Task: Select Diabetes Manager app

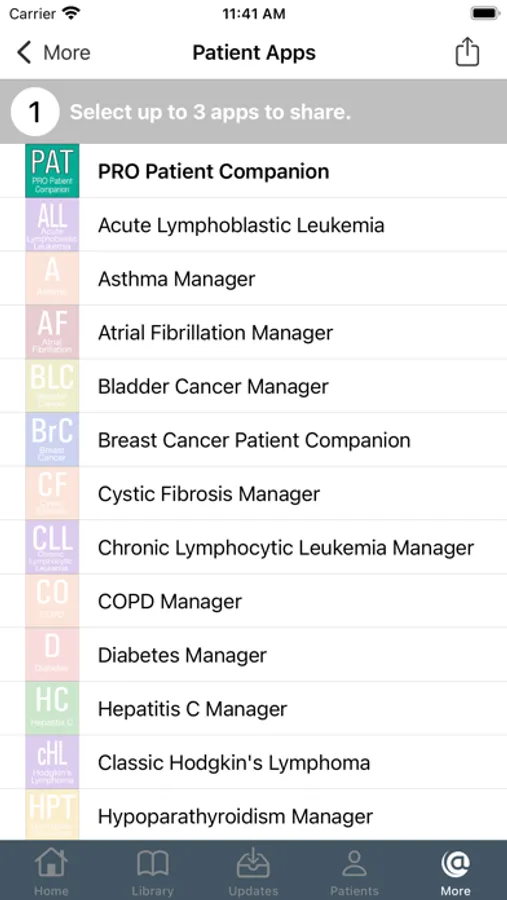Action: [x=253, y=655]
